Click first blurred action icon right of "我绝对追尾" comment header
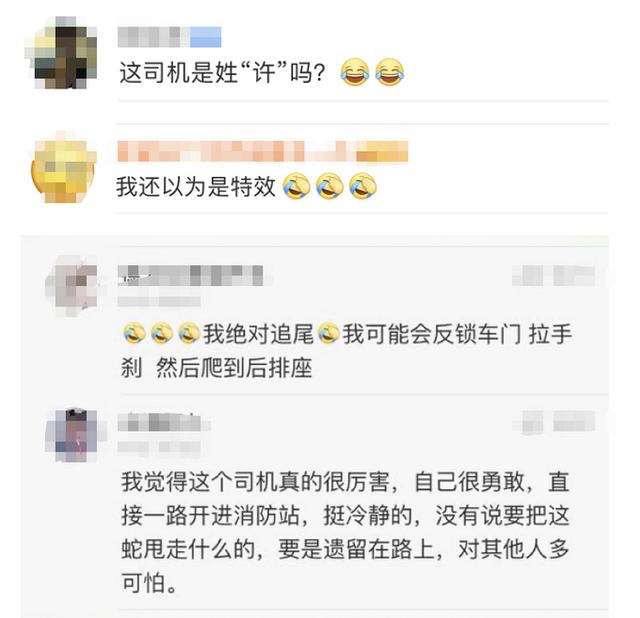Viewport: 640px width, 618px height. tap(528, 276)
